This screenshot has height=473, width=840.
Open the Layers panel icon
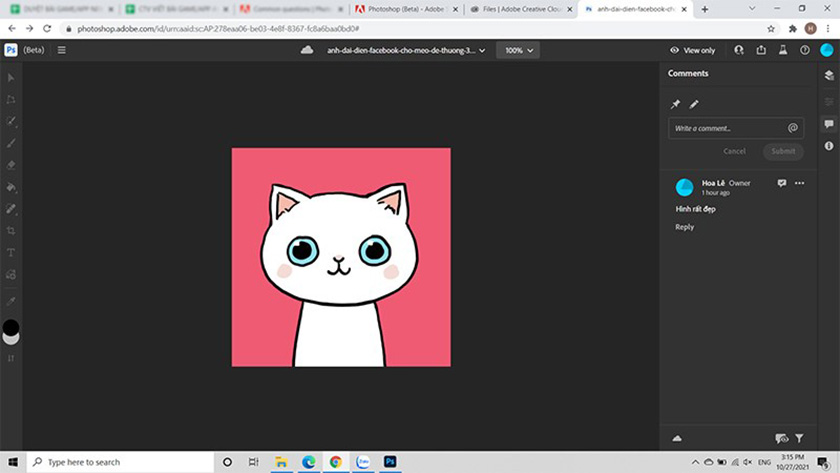coord(828,75)
